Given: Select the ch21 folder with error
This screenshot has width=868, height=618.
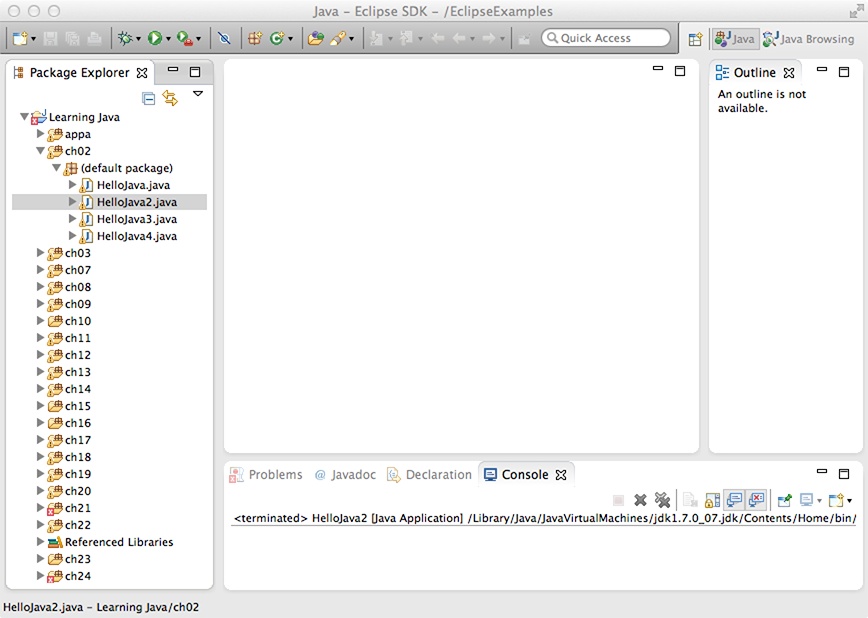Looking at the screenshot, I should [78, 508].
